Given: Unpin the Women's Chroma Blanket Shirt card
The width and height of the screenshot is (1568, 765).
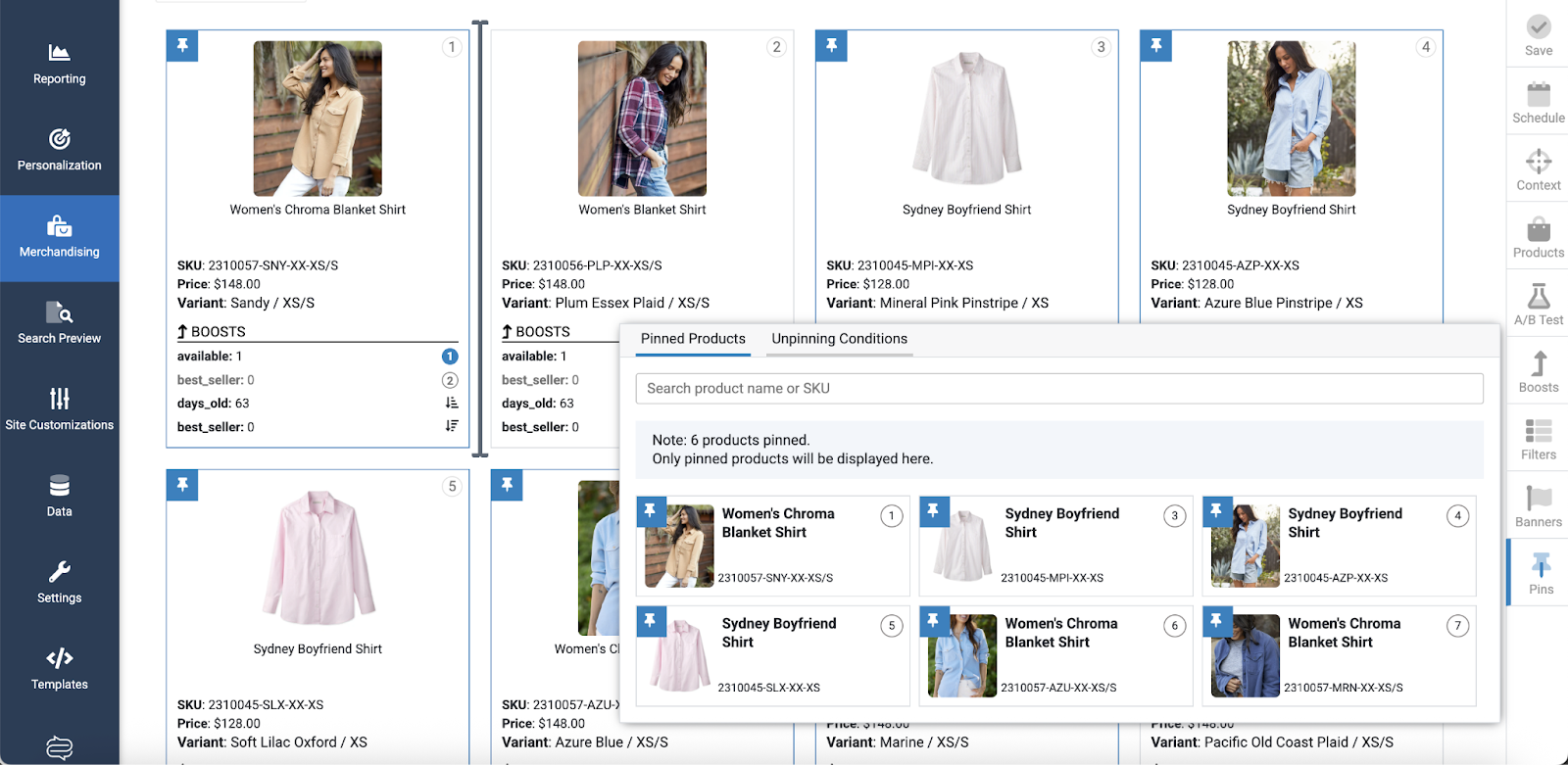Looking at the screenshot, I should 182,45.
